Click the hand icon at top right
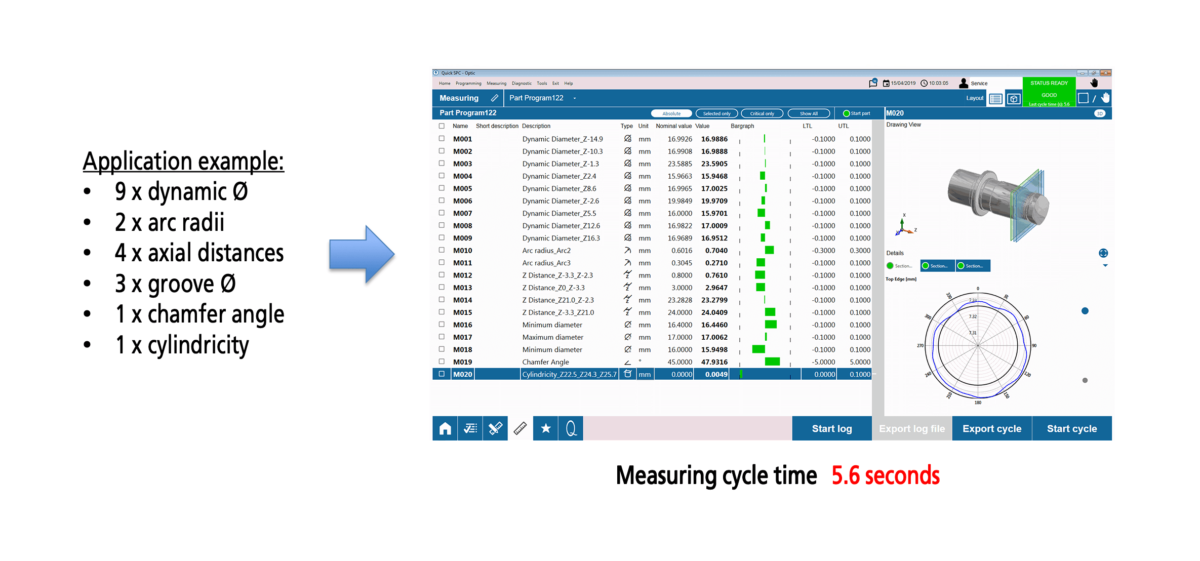The image size is (1200, 561). (x=1094, y=83)
